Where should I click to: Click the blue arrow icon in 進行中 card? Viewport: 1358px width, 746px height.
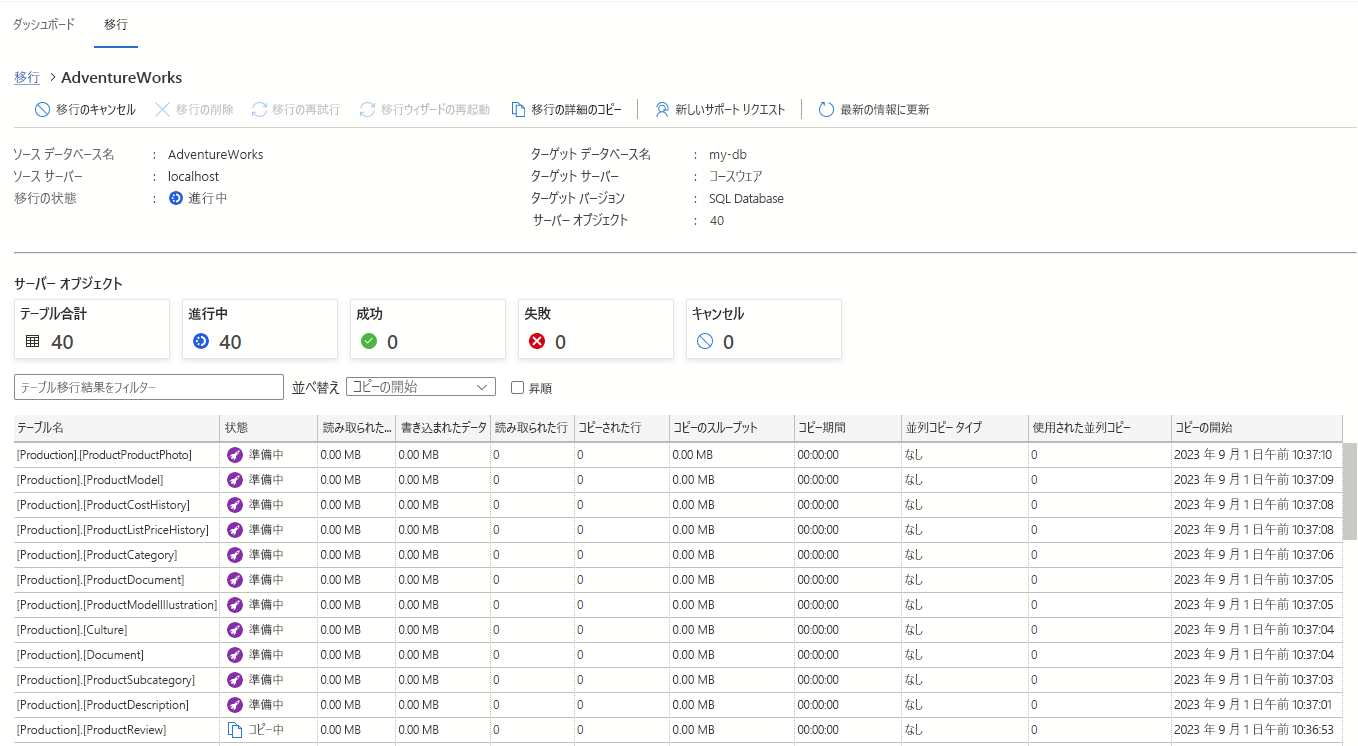click(201, 341)
